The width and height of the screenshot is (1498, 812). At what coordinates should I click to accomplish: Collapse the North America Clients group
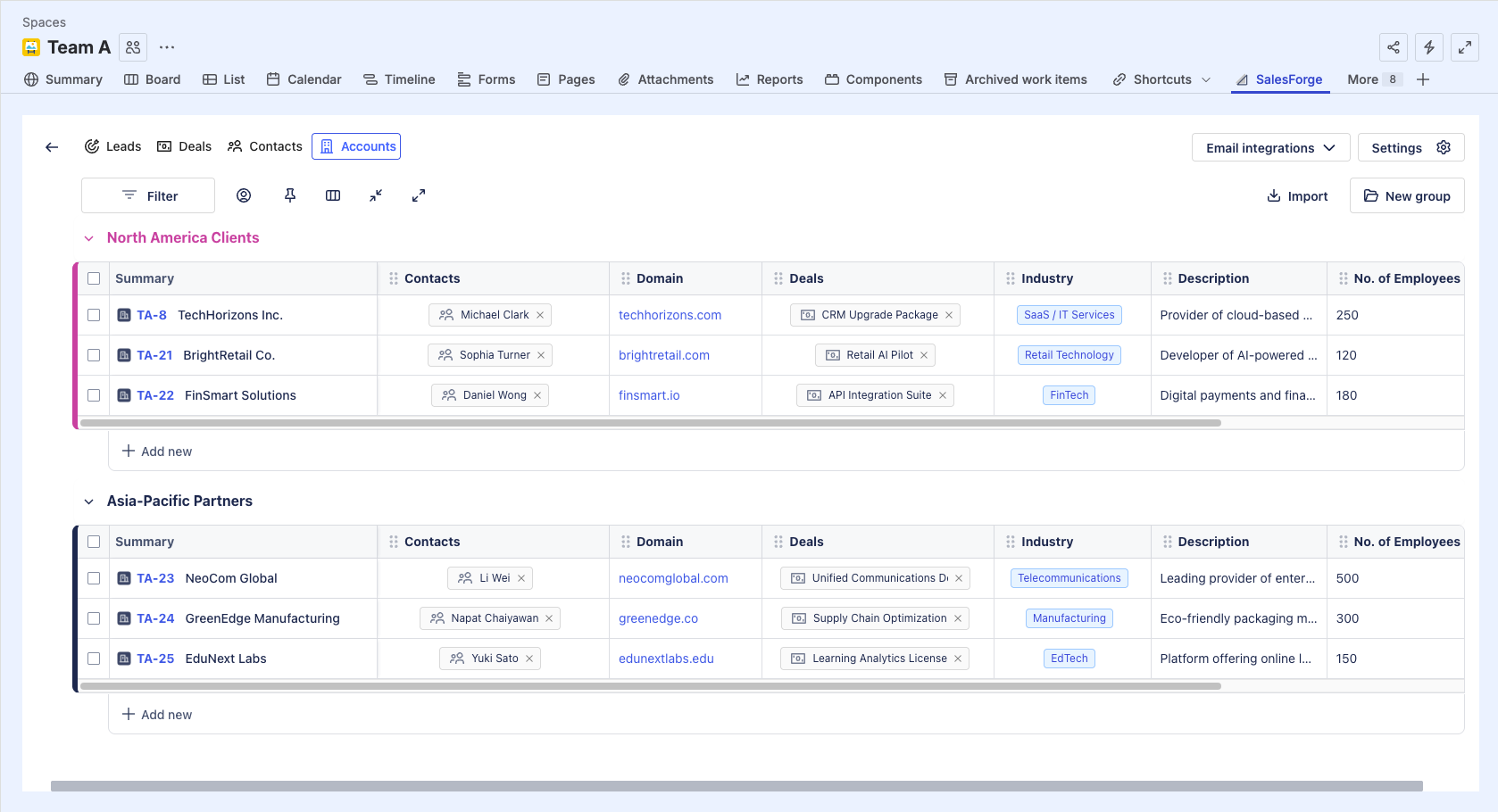[x=88, y=238]
